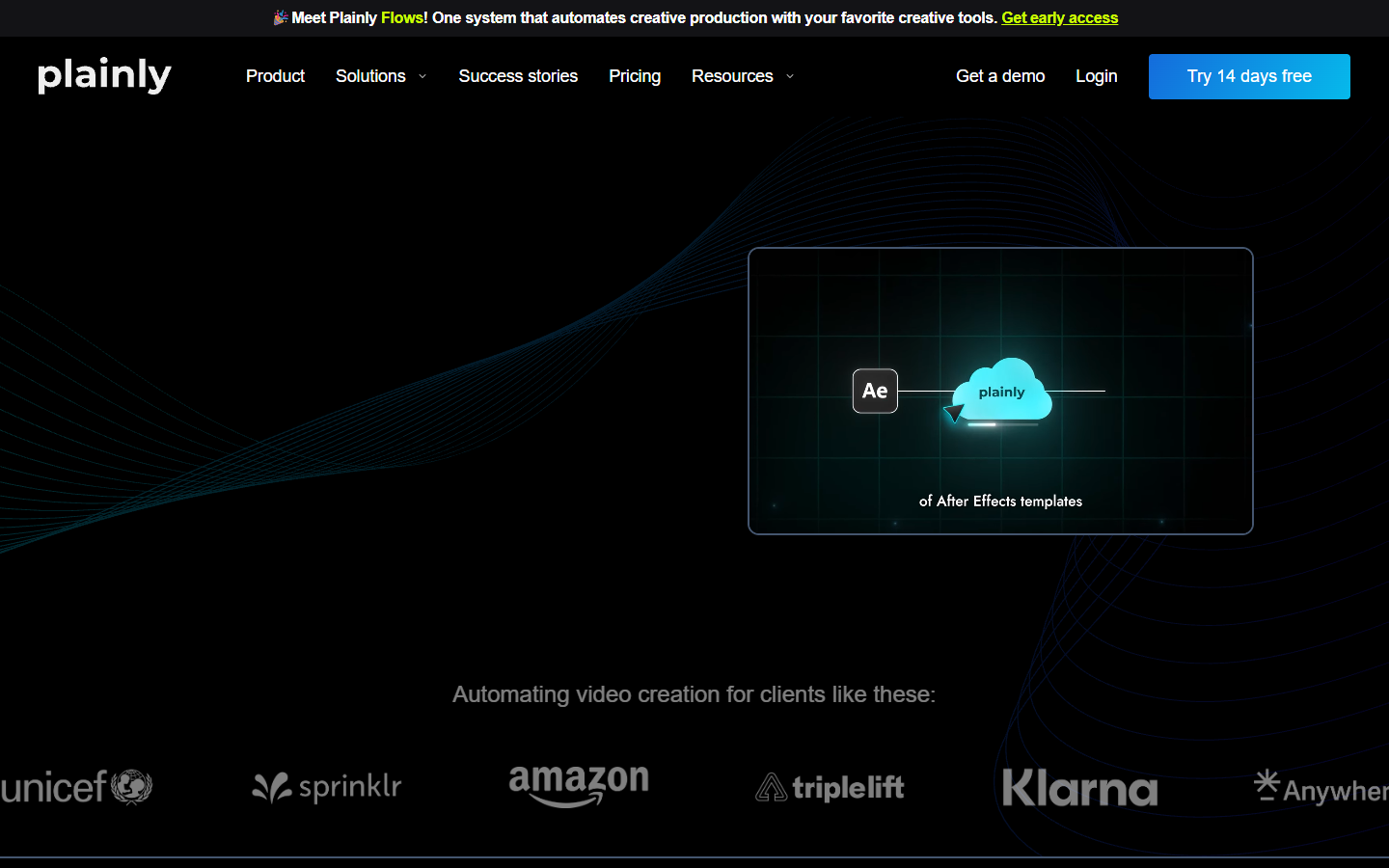Follow the Get early access link
1389x868 pixels.
1060,17
